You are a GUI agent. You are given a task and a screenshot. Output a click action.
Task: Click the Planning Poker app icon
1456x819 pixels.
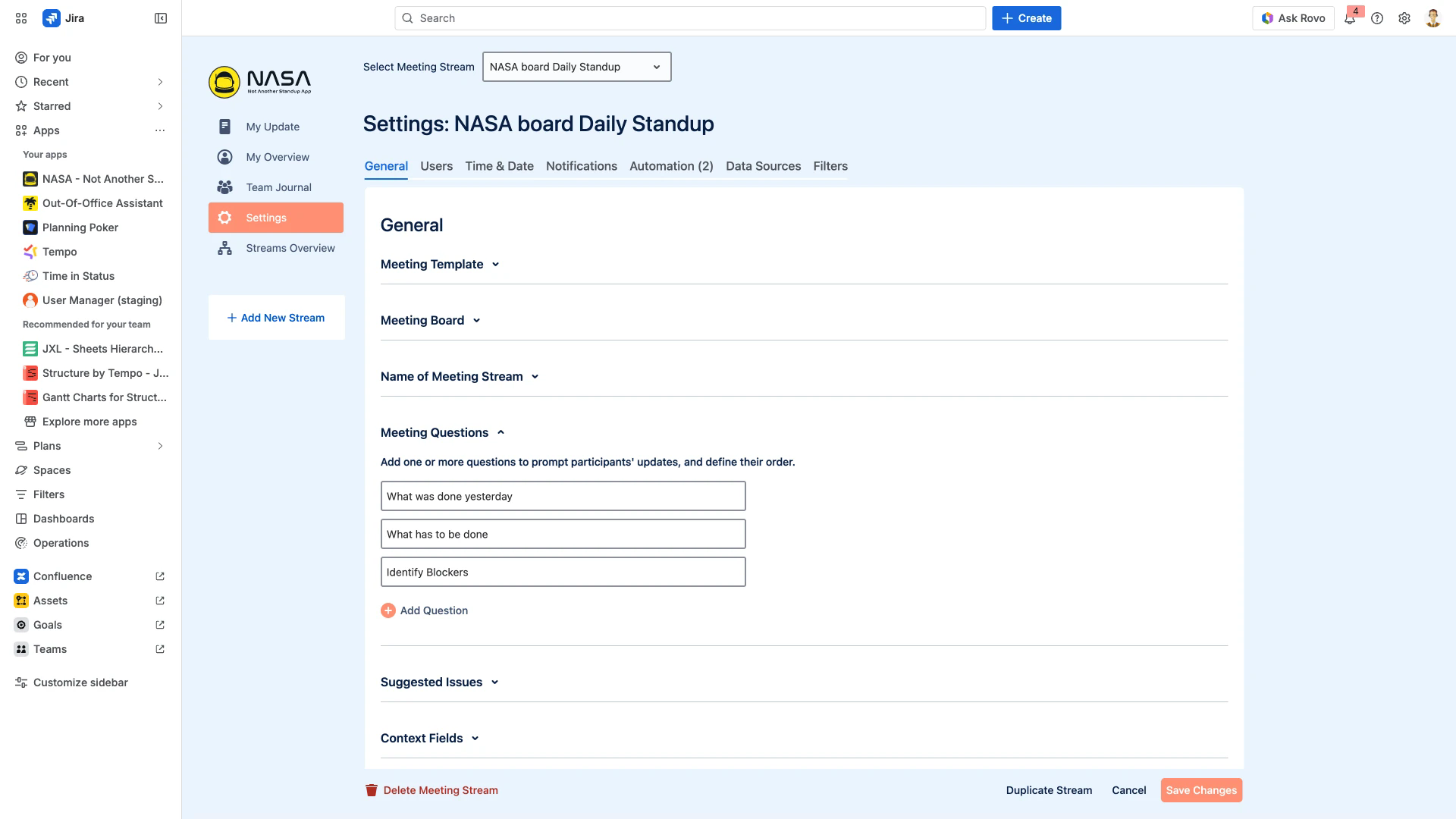tap(30, 227)
